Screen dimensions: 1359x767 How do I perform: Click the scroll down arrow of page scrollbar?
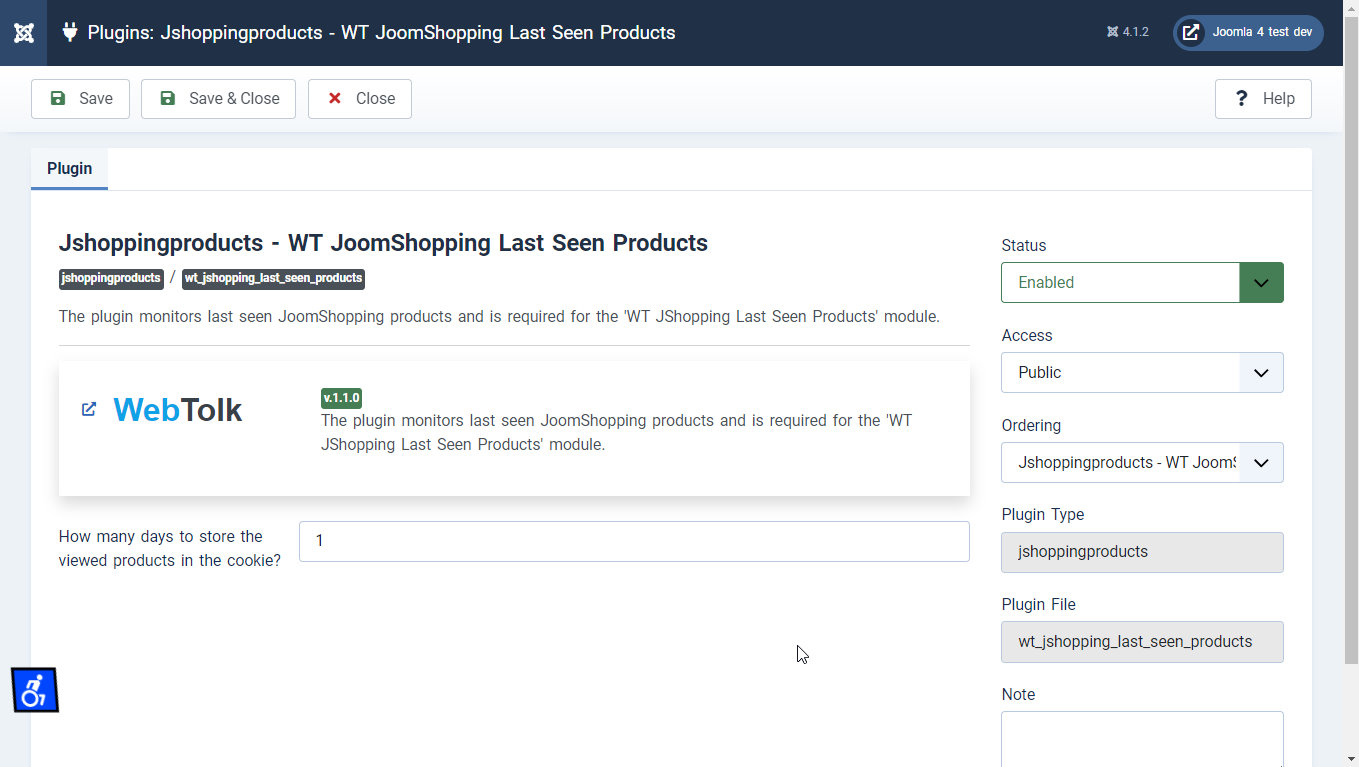(x=1350, y=758)
